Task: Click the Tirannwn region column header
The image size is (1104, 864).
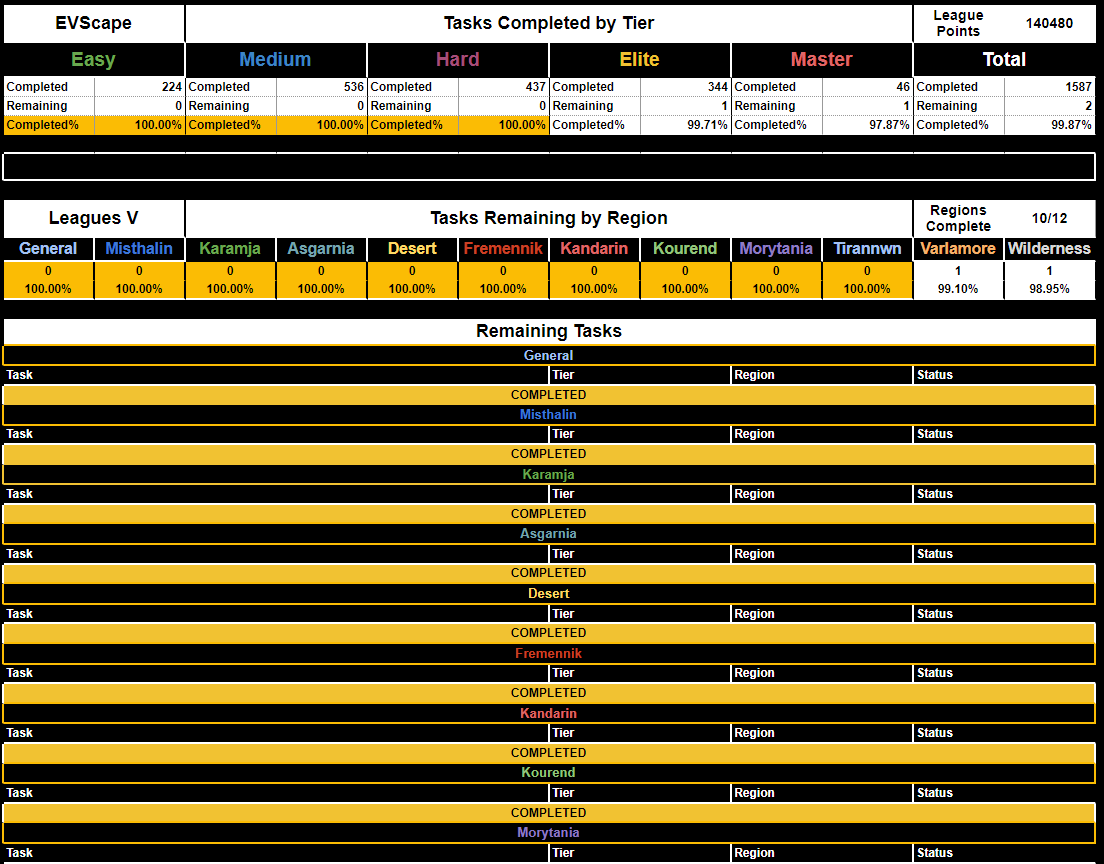Action: pos(867,249)
